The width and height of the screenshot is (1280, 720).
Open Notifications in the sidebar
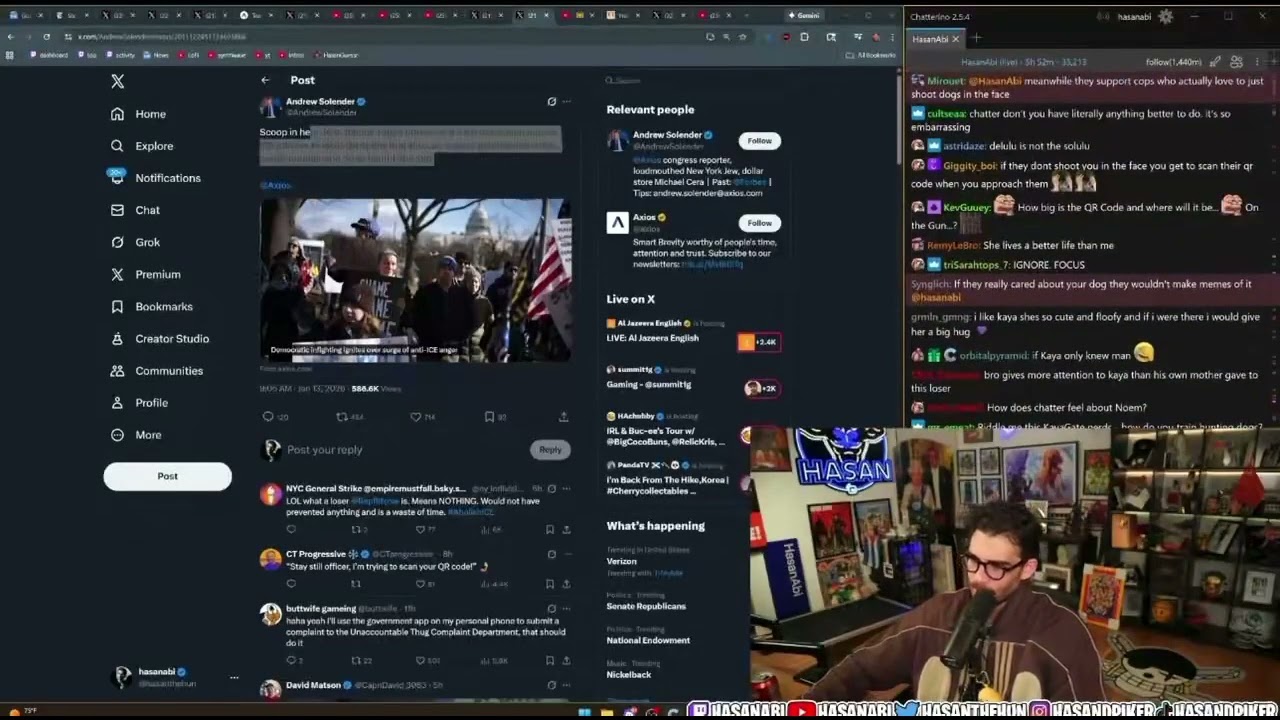coord(155,178)
